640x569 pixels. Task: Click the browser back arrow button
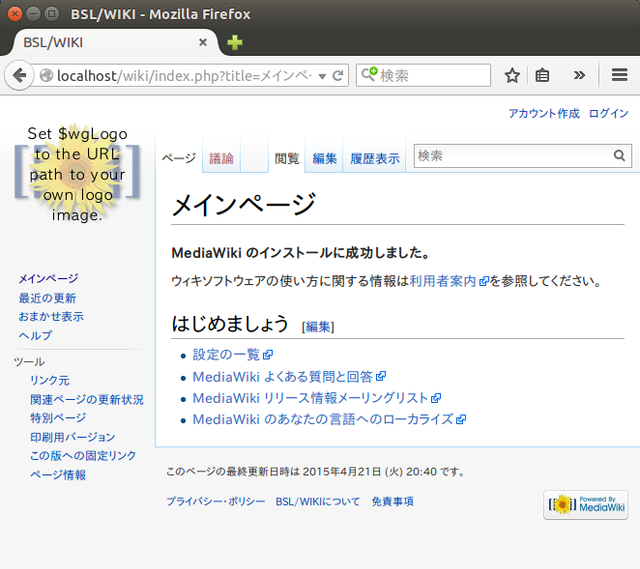19,76
